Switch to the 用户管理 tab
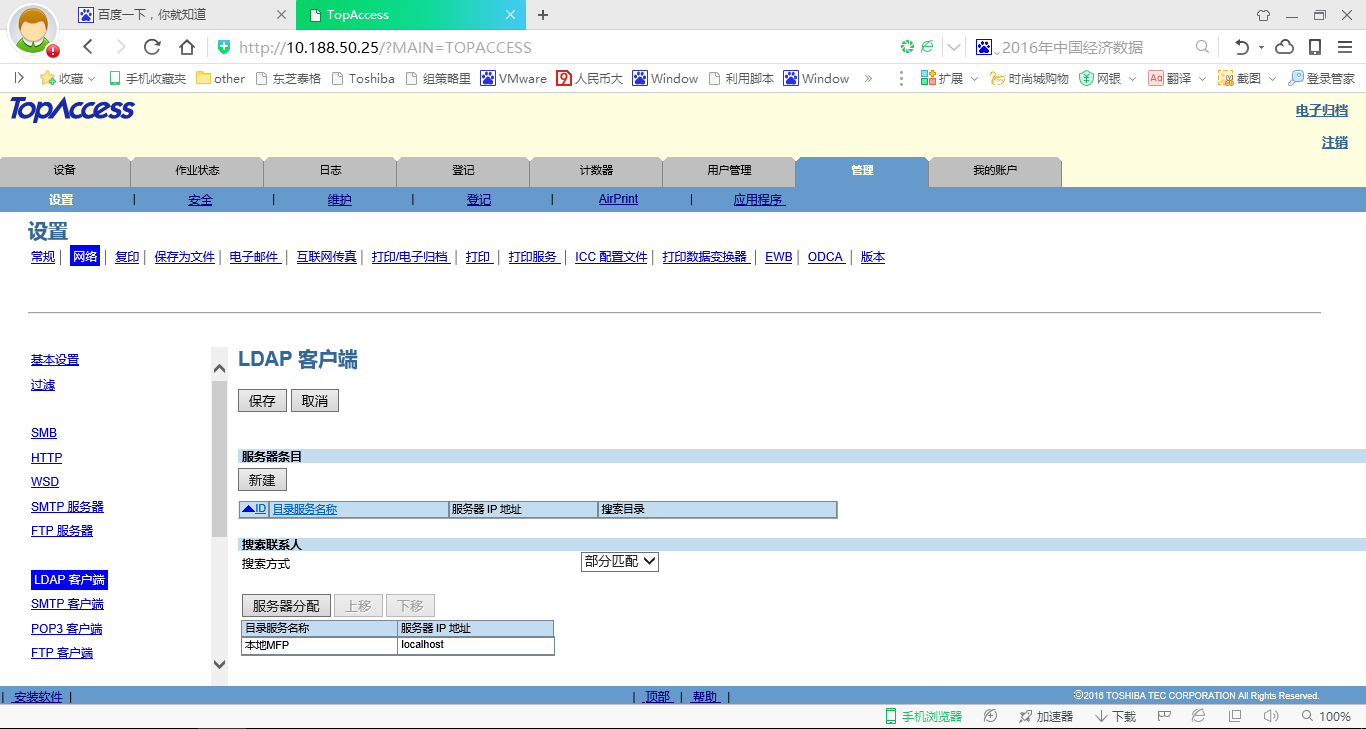The height and width of the screenshot is (729, 1366). pyautogui.click(x=729, y=171)
